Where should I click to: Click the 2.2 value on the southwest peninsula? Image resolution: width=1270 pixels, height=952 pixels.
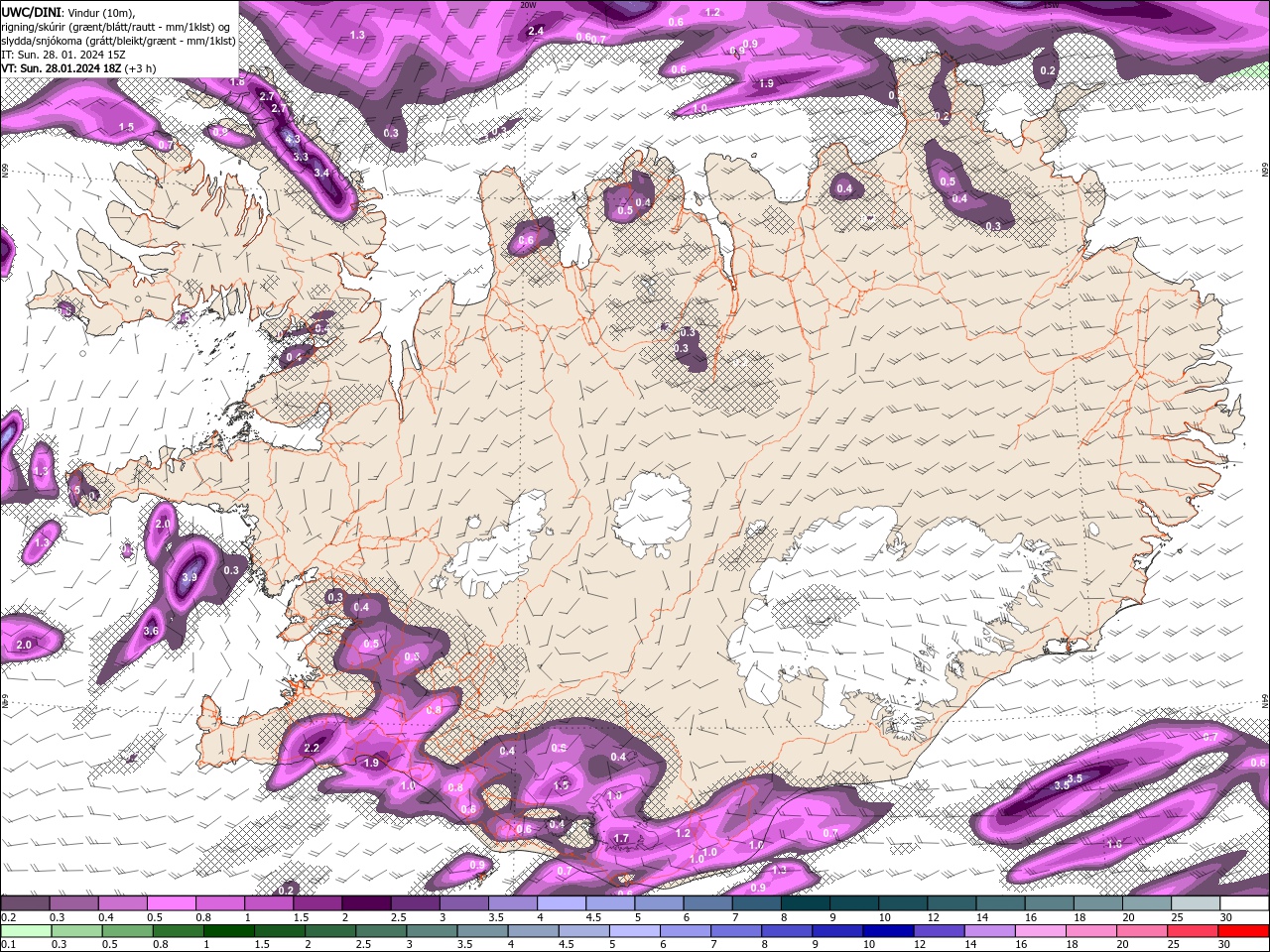tap(312, 748)
